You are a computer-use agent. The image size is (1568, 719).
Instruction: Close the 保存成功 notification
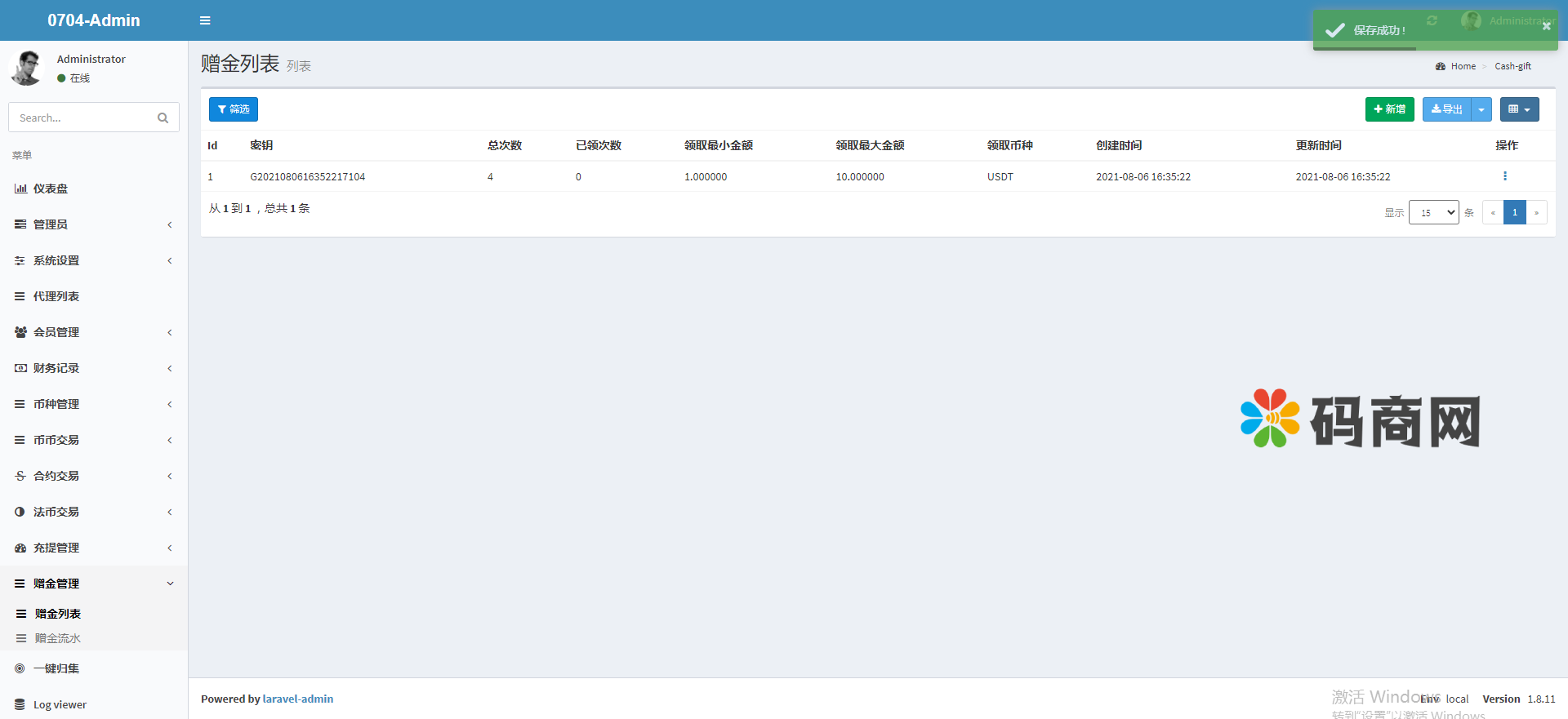(1546, 26)
